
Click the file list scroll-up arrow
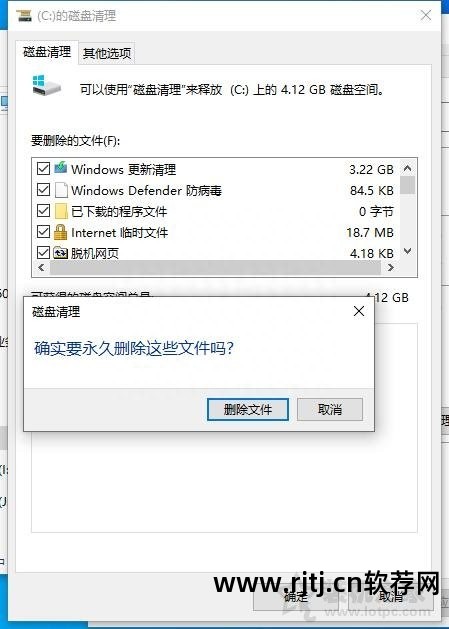click(407, 168)
